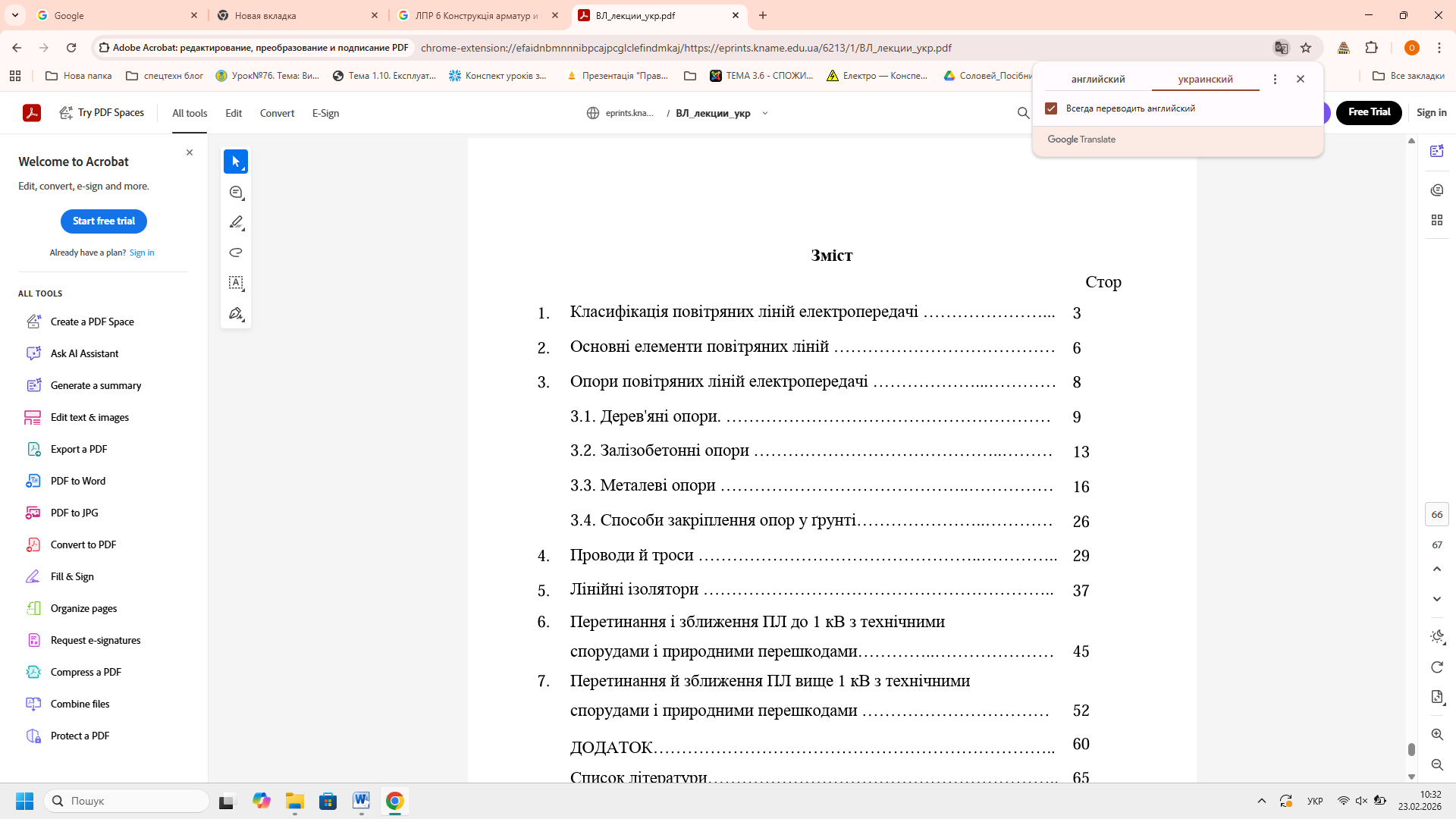The image size is (1456, 819).
Task: Rotate page icon on right rail
Action: (1437, 667)
